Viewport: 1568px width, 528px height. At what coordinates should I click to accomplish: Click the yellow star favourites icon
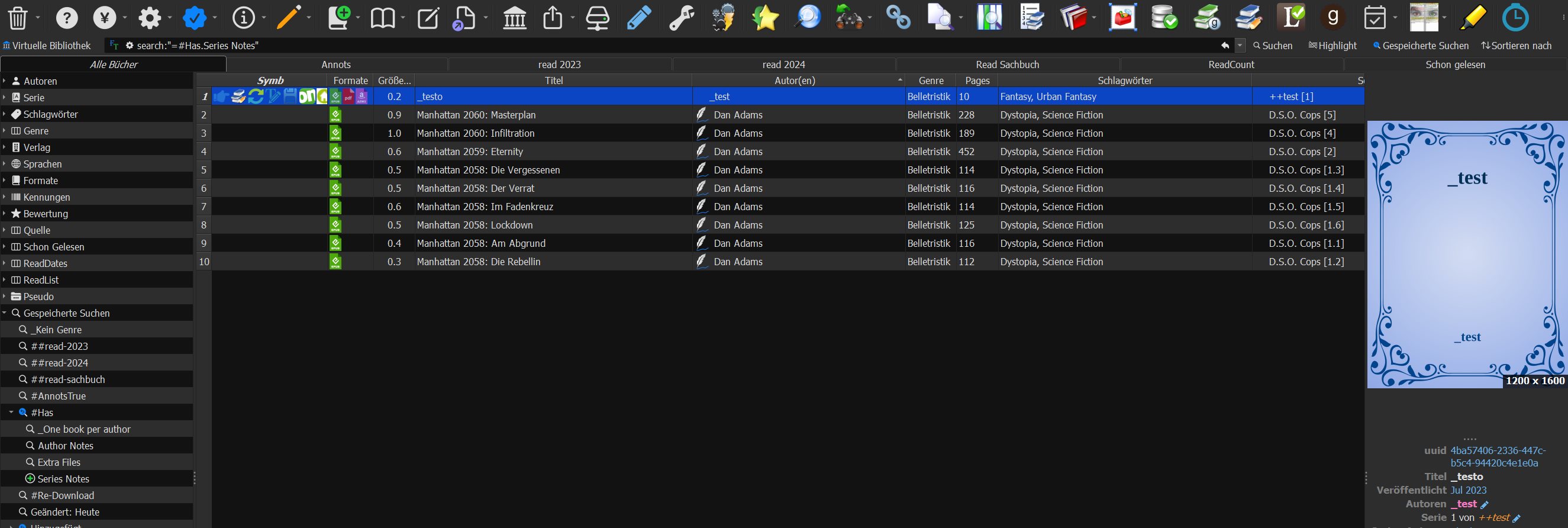pos(765,18)
